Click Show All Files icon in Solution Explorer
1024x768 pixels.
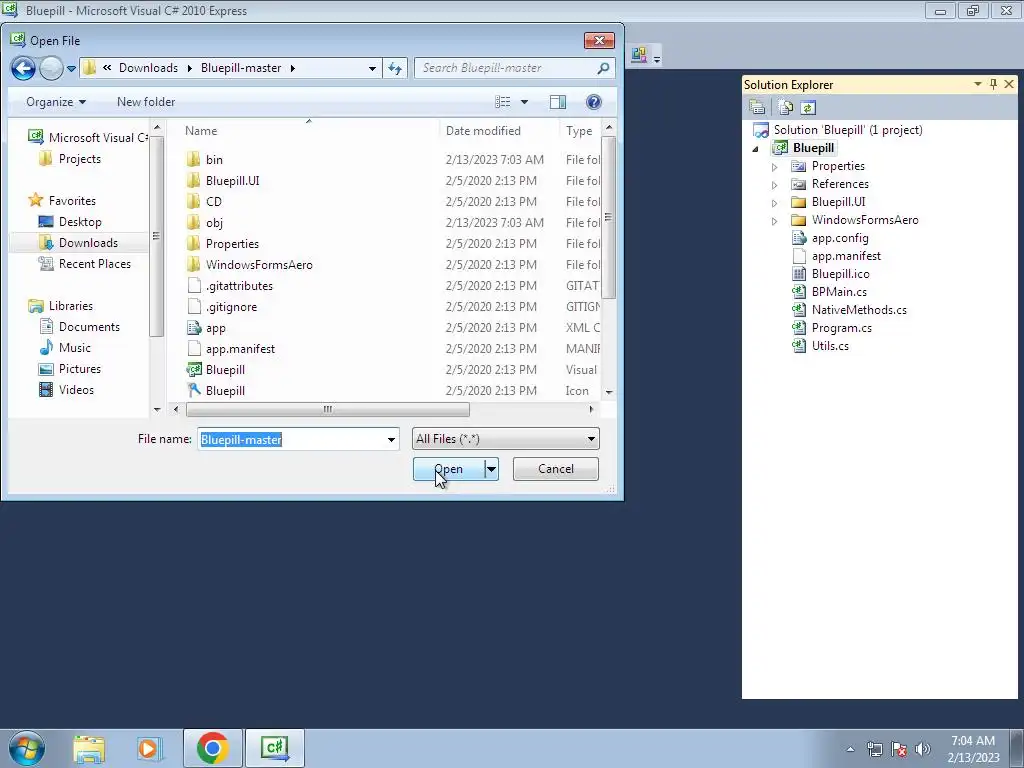786,108
